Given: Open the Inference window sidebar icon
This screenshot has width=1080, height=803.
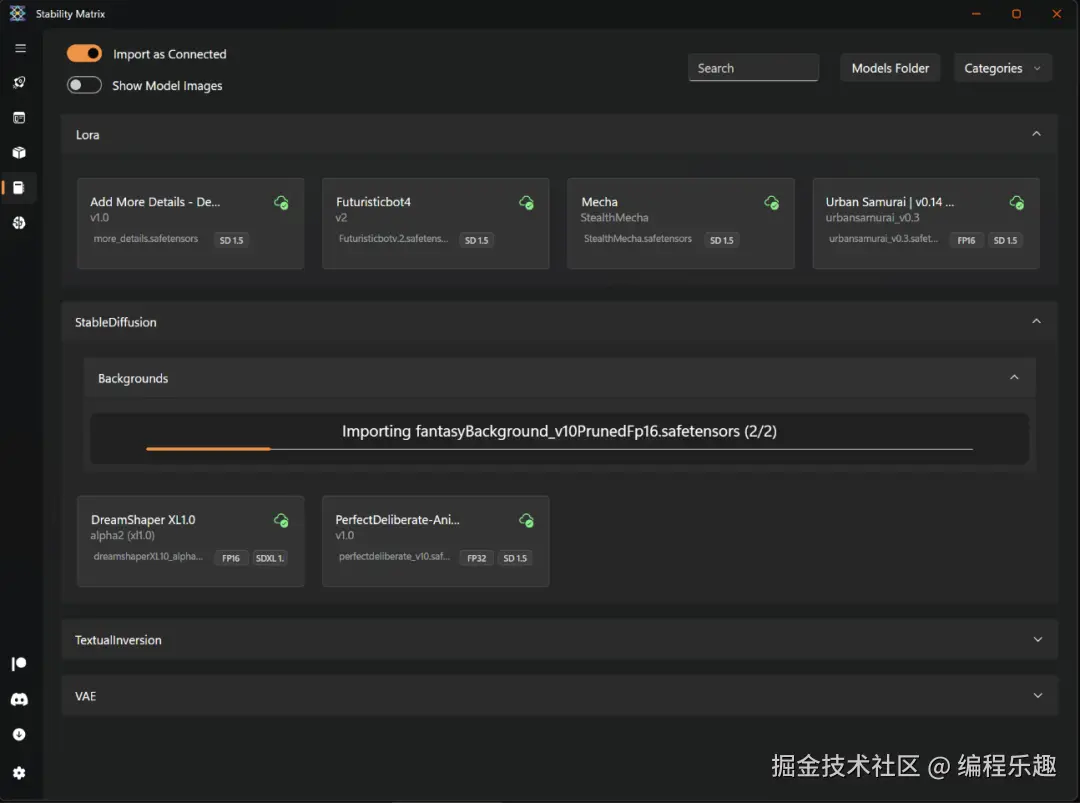Looking at the screenshot, I should pyautogui.click(x=19, y=118).
